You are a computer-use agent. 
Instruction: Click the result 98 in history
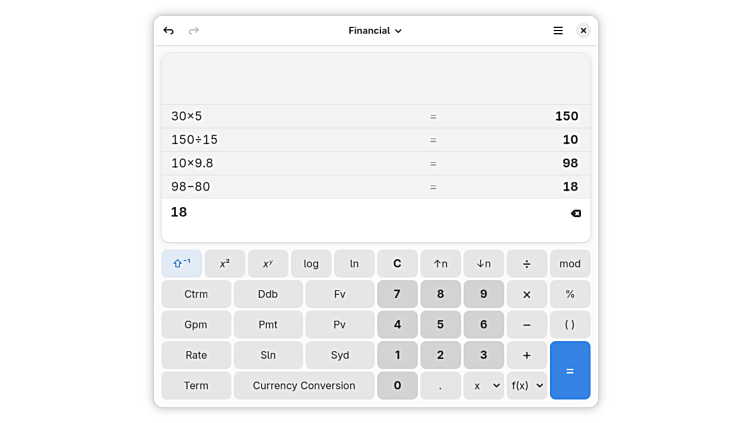pos(569,163)
